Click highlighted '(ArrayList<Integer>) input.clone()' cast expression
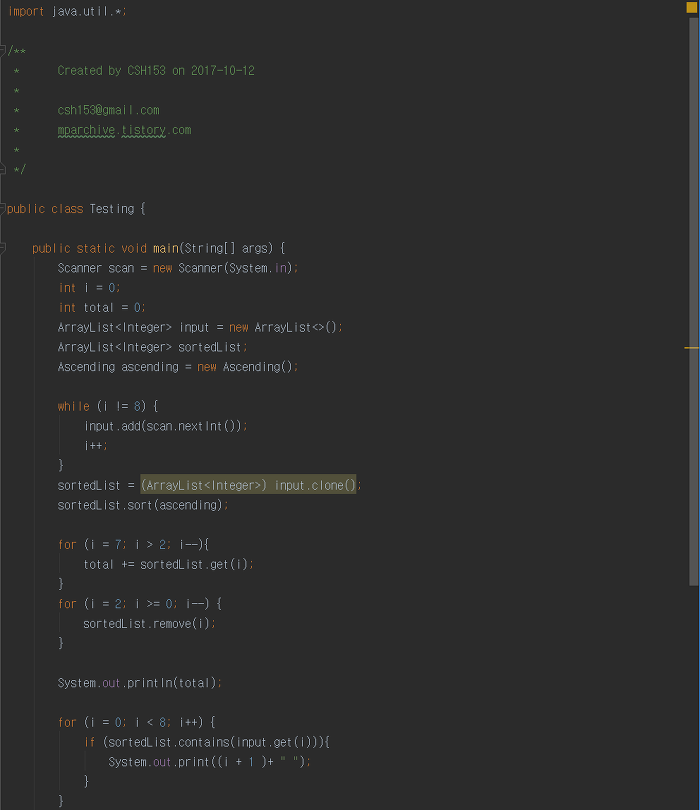The width and height of the screenshot is (700, 810). 248,485
